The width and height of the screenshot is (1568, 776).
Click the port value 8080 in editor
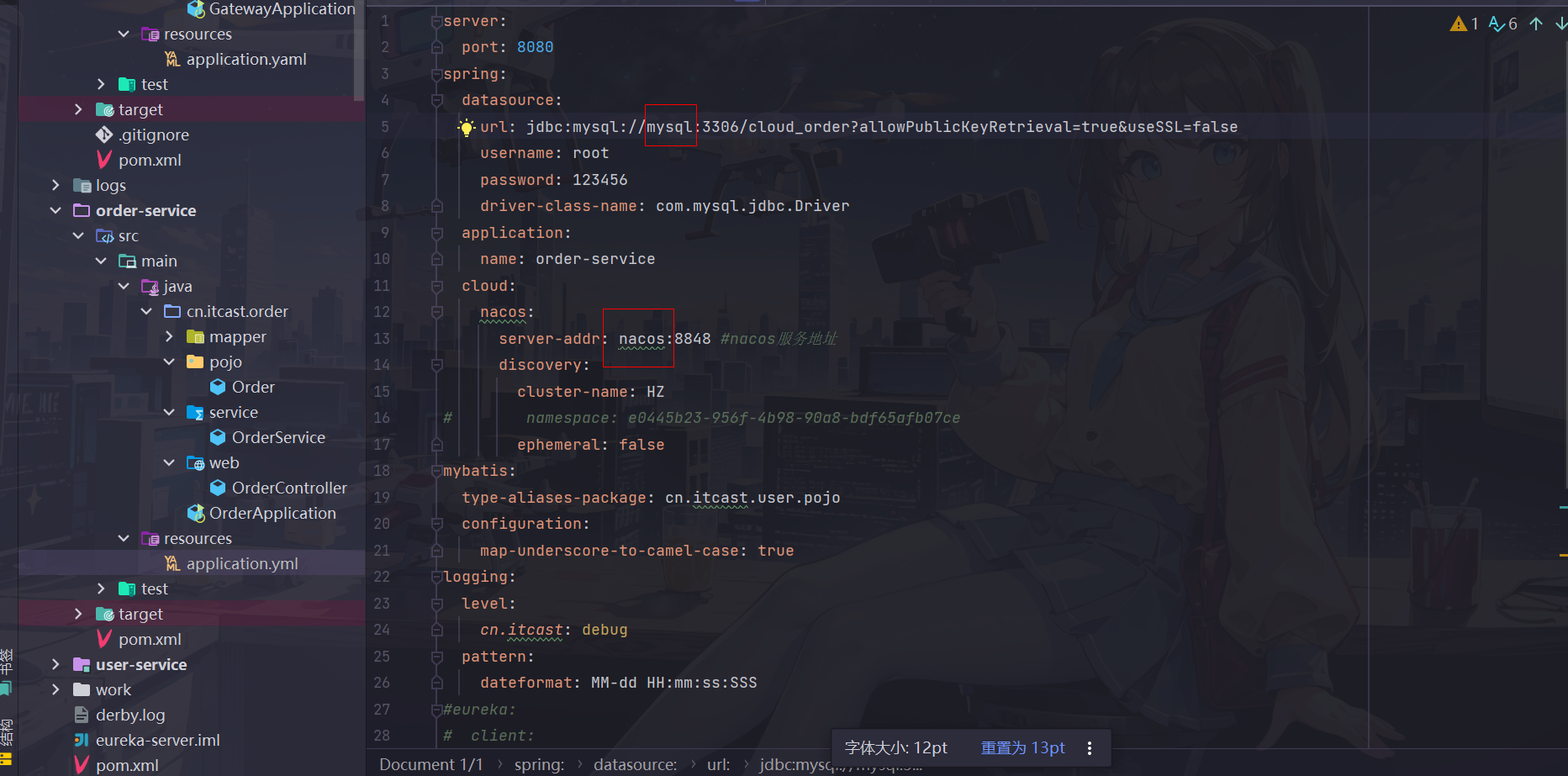535,47
